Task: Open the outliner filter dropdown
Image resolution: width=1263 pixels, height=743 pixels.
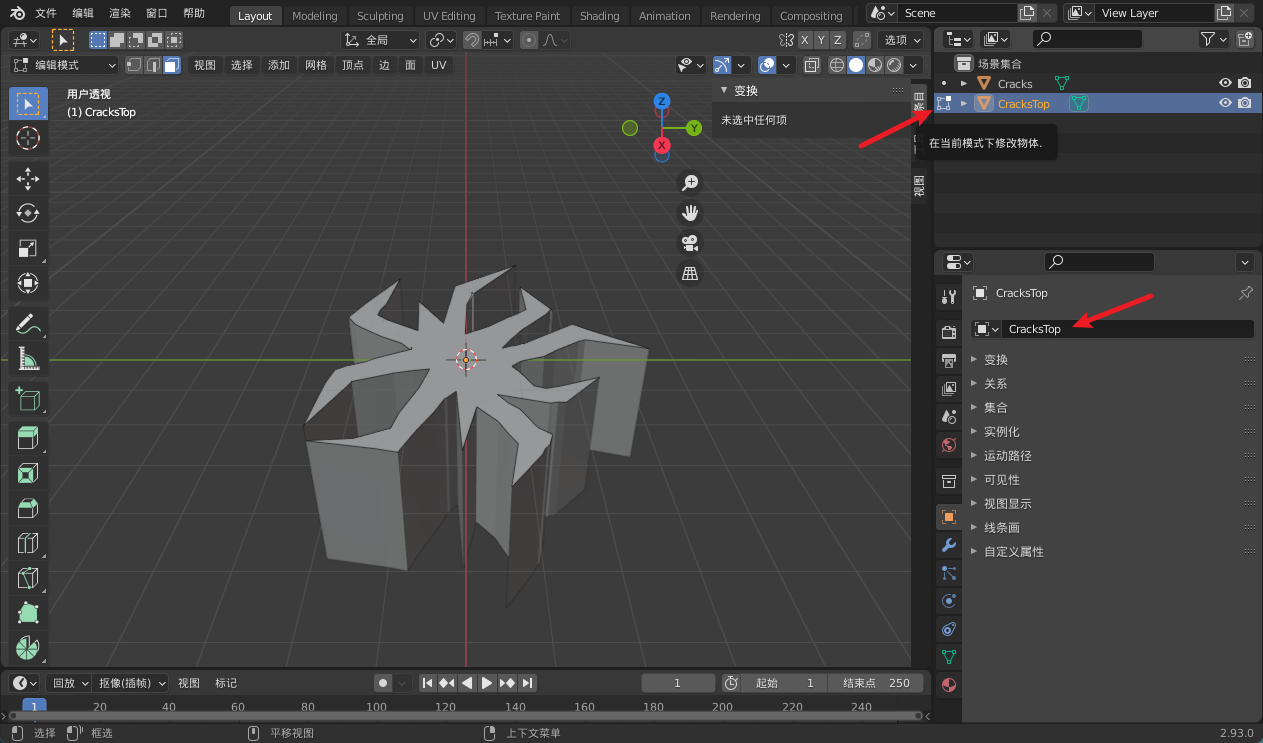Action: (x=1213, y=39)
